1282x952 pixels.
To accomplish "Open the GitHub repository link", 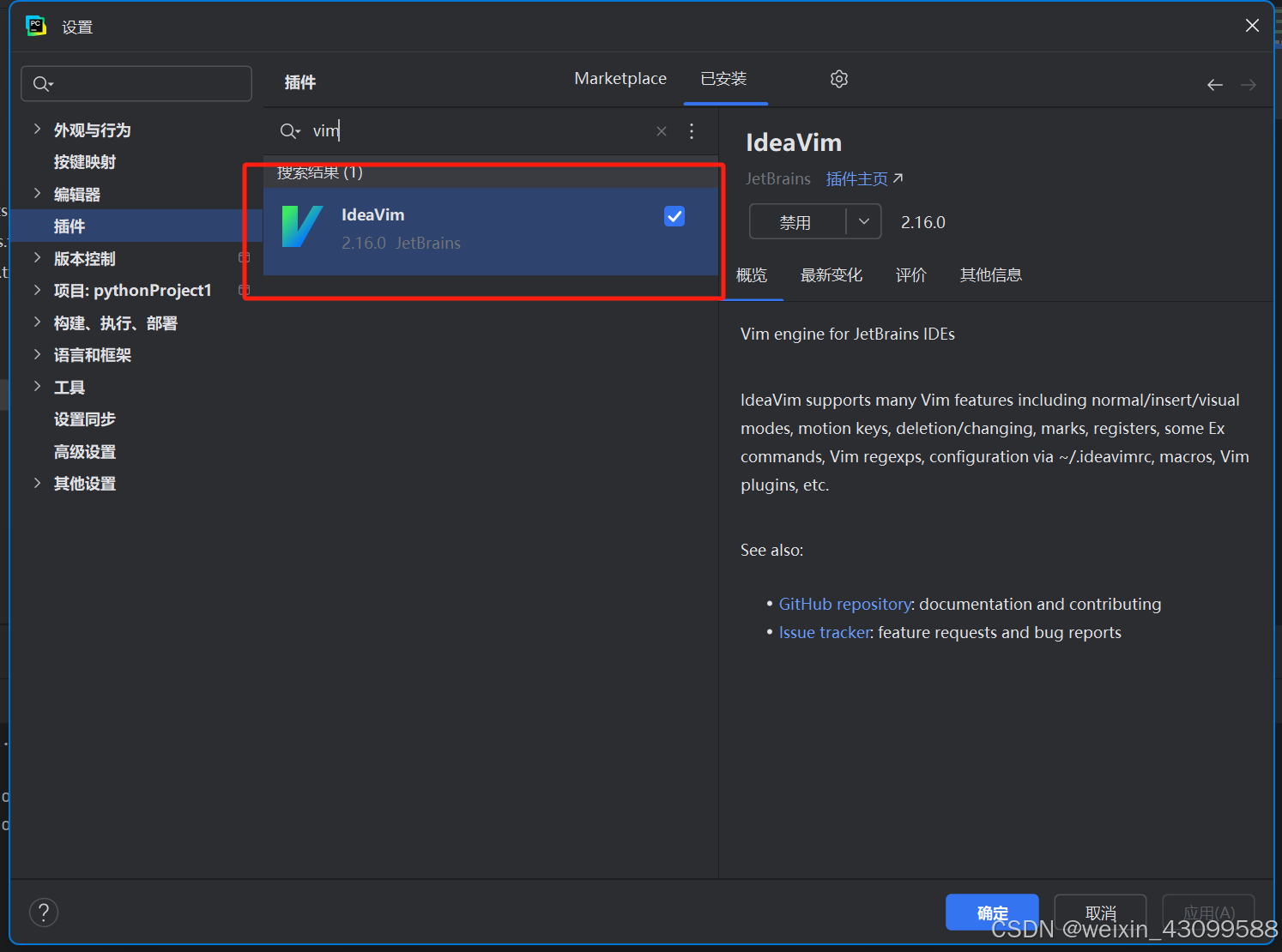I will pyautogui.click(x=845, y=604).
